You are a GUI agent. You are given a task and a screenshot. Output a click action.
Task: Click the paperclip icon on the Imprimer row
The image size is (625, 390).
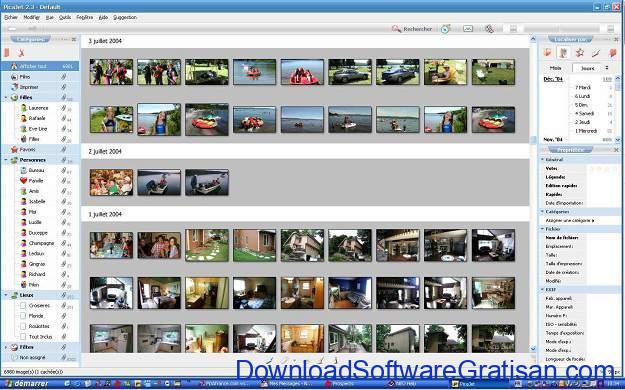[x=64, y=87]
